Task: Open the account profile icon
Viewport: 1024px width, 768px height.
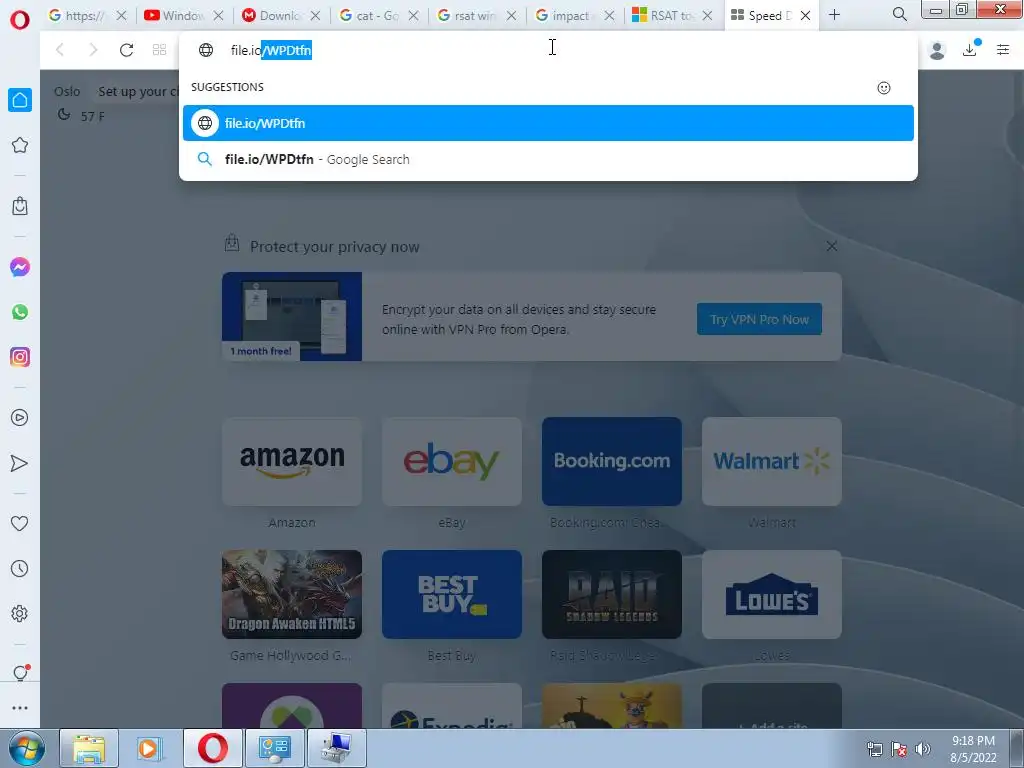Action: [937, 50]
